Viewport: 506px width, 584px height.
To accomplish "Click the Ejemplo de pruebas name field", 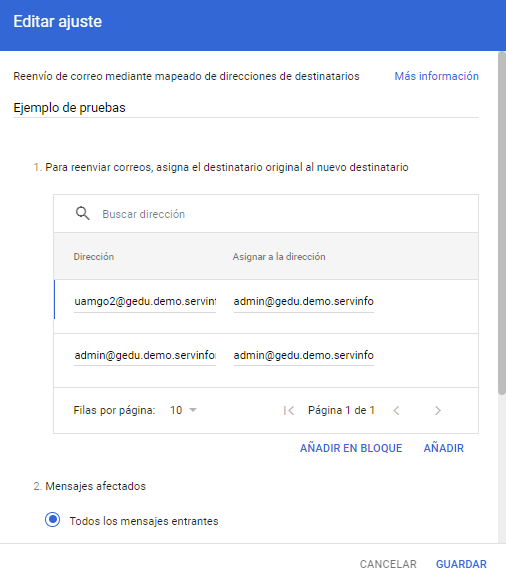I will tap(246, 108).
